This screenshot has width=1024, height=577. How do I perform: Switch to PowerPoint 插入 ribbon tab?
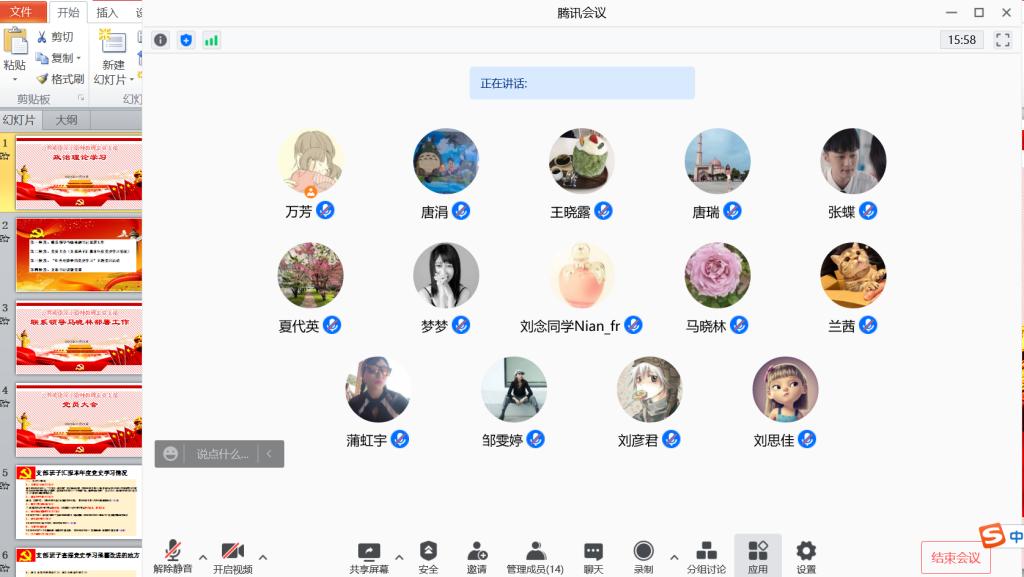[106, 12]
